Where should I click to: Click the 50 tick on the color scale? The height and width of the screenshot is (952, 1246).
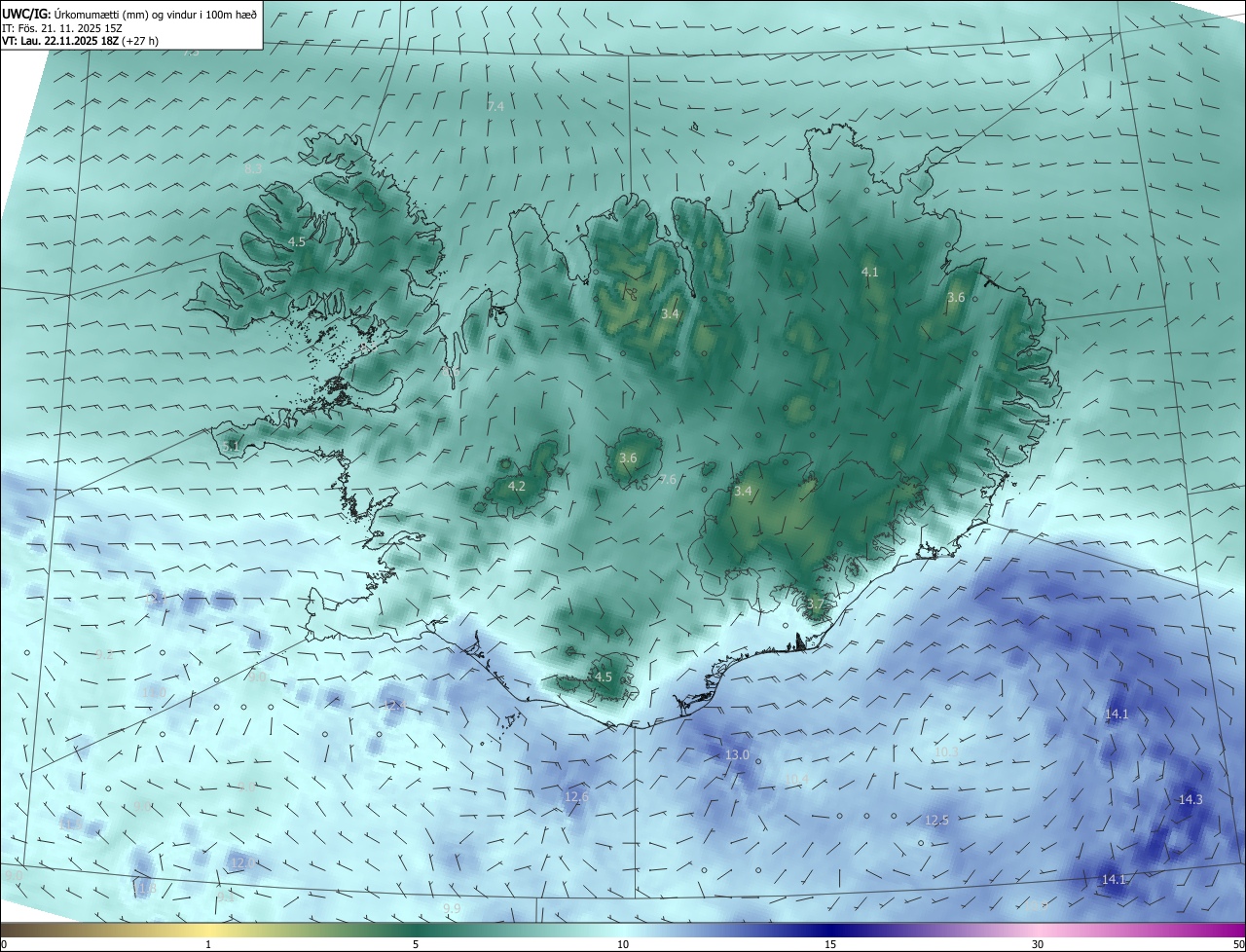tap(1239, 944)
